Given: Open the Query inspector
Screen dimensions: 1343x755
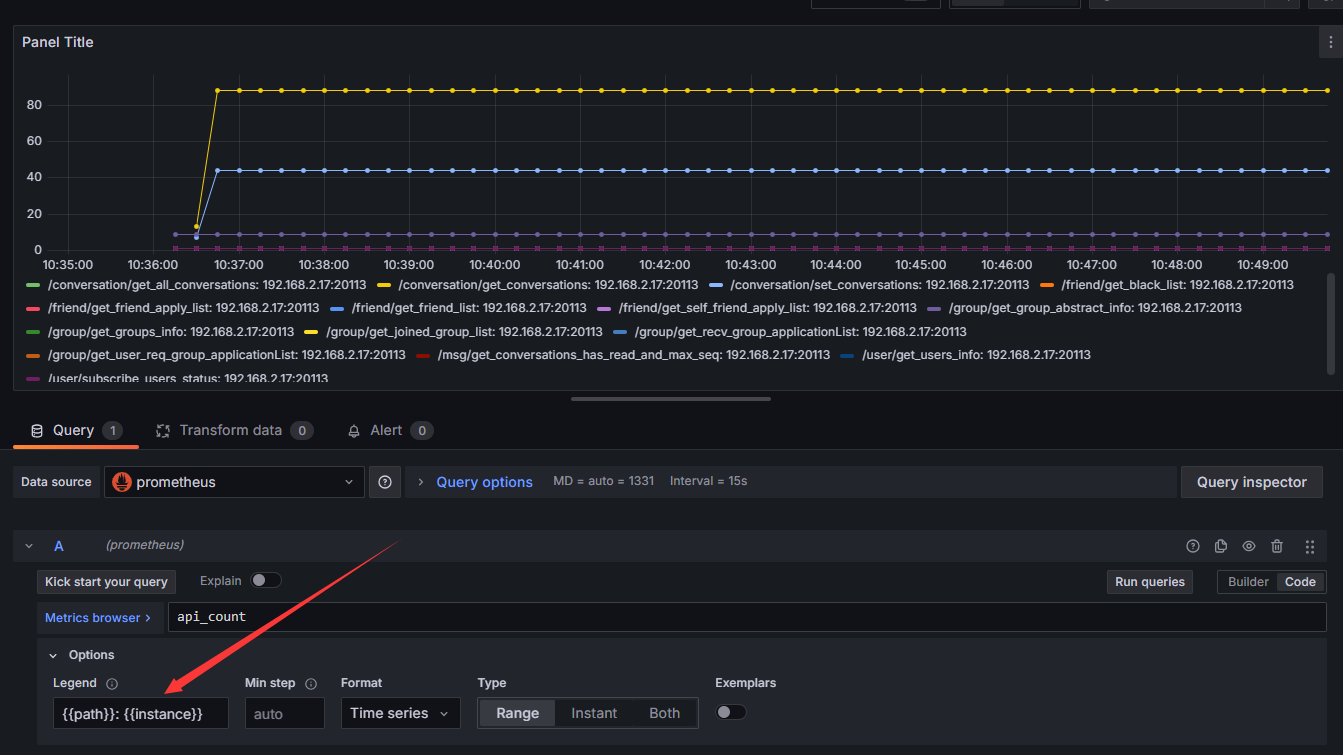Looking at the screenshot, I should click(1251, 482).
